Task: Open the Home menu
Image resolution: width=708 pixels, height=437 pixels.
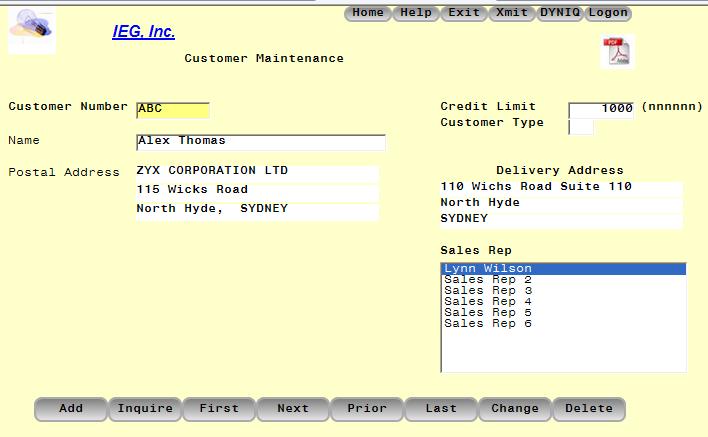Action: pos(368,13)
